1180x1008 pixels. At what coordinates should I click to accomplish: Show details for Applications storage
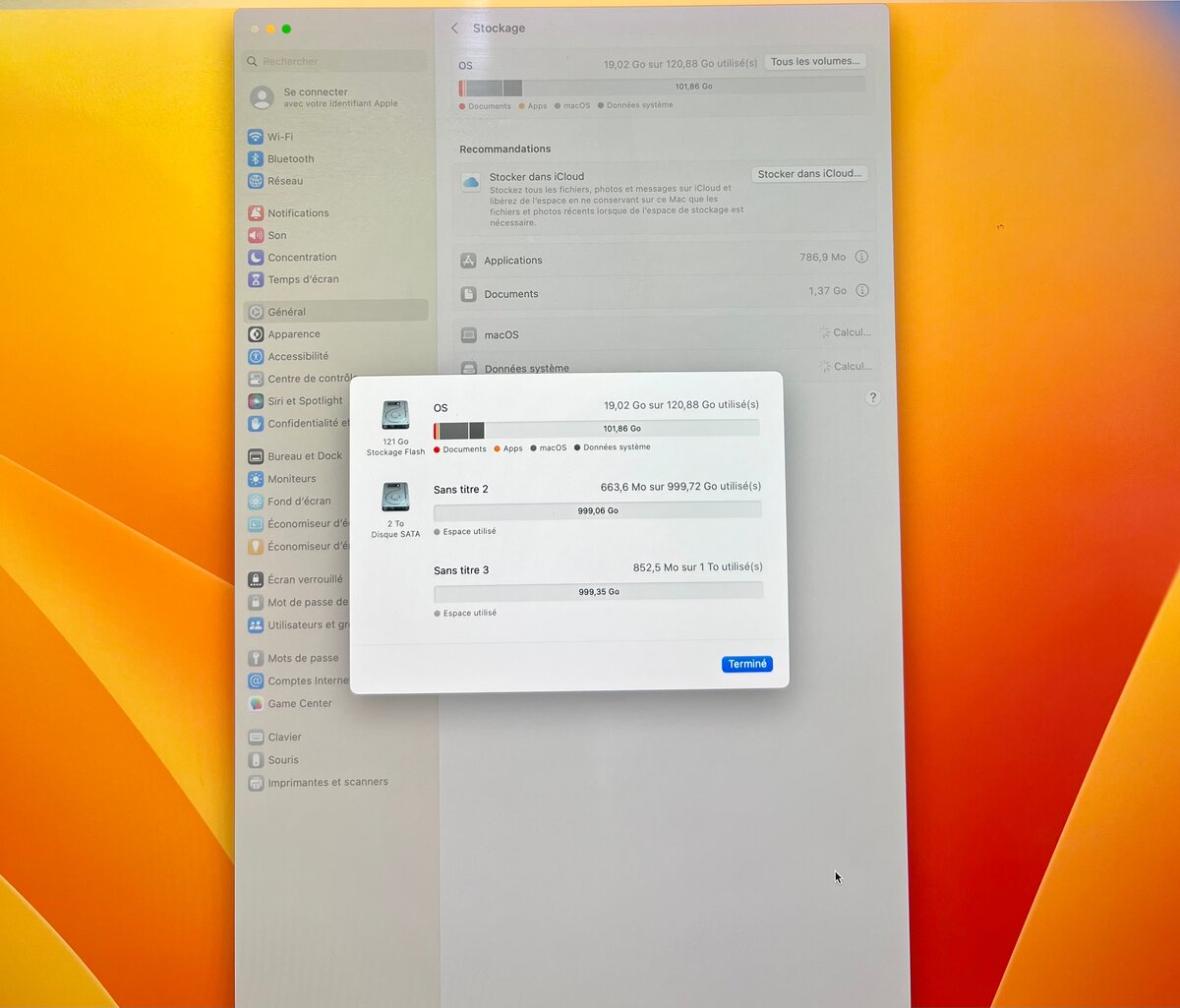pyautogui.click(x=861, y=257)
